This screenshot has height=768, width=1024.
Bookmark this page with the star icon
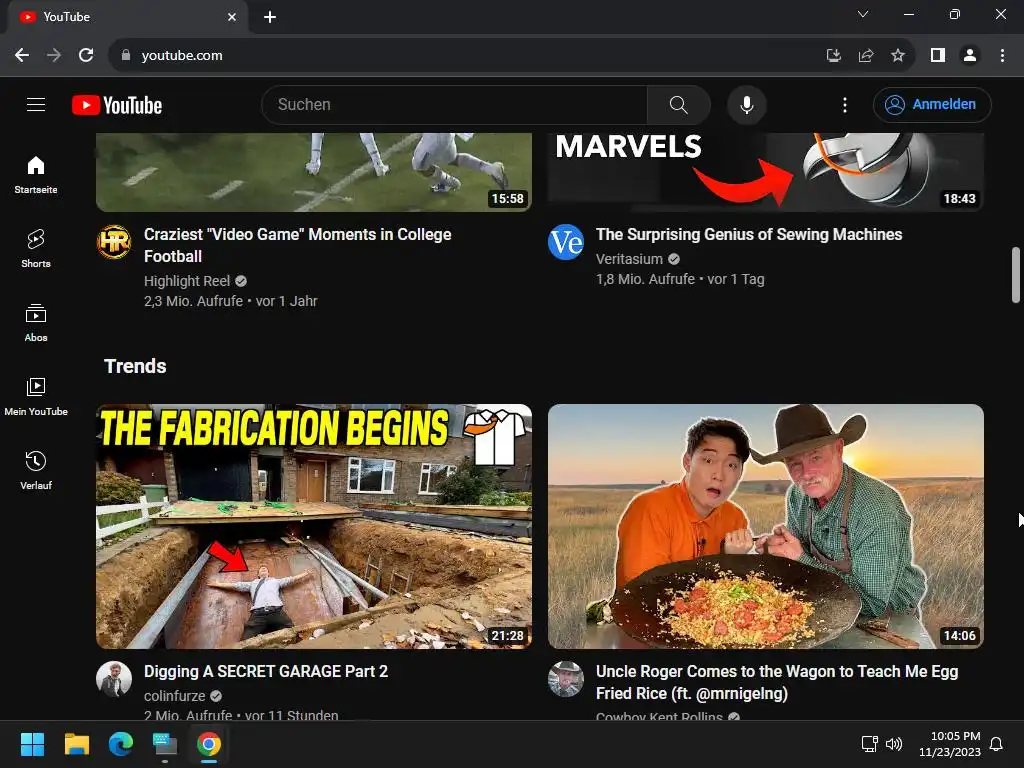(898, 56)
